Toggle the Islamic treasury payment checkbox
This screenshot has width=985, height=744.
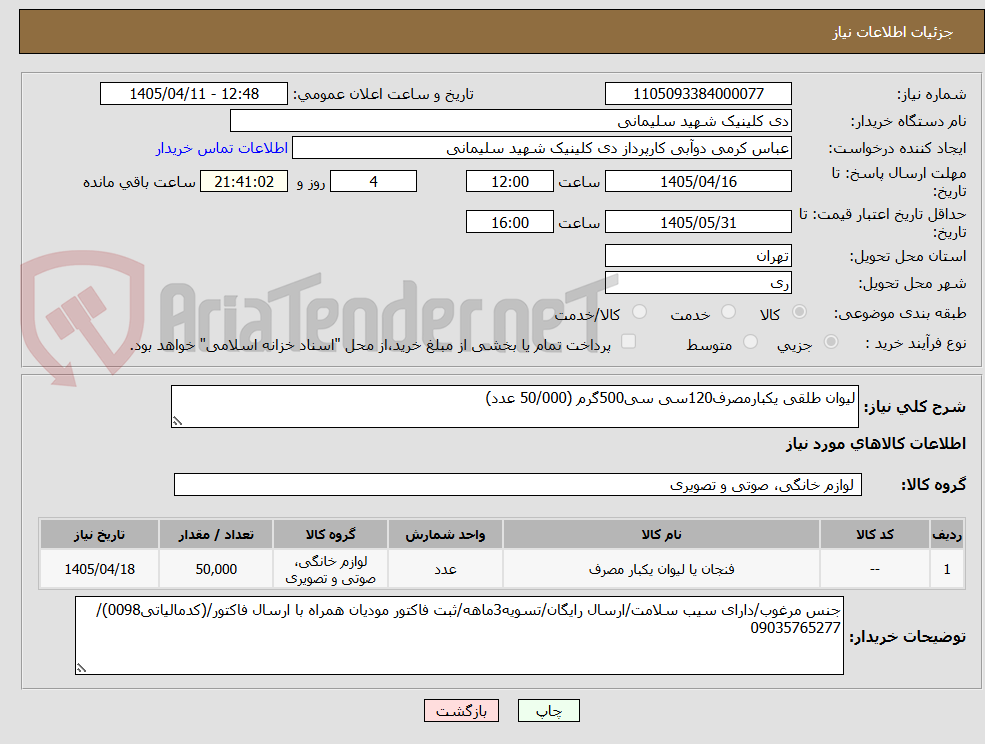[628, 341]
